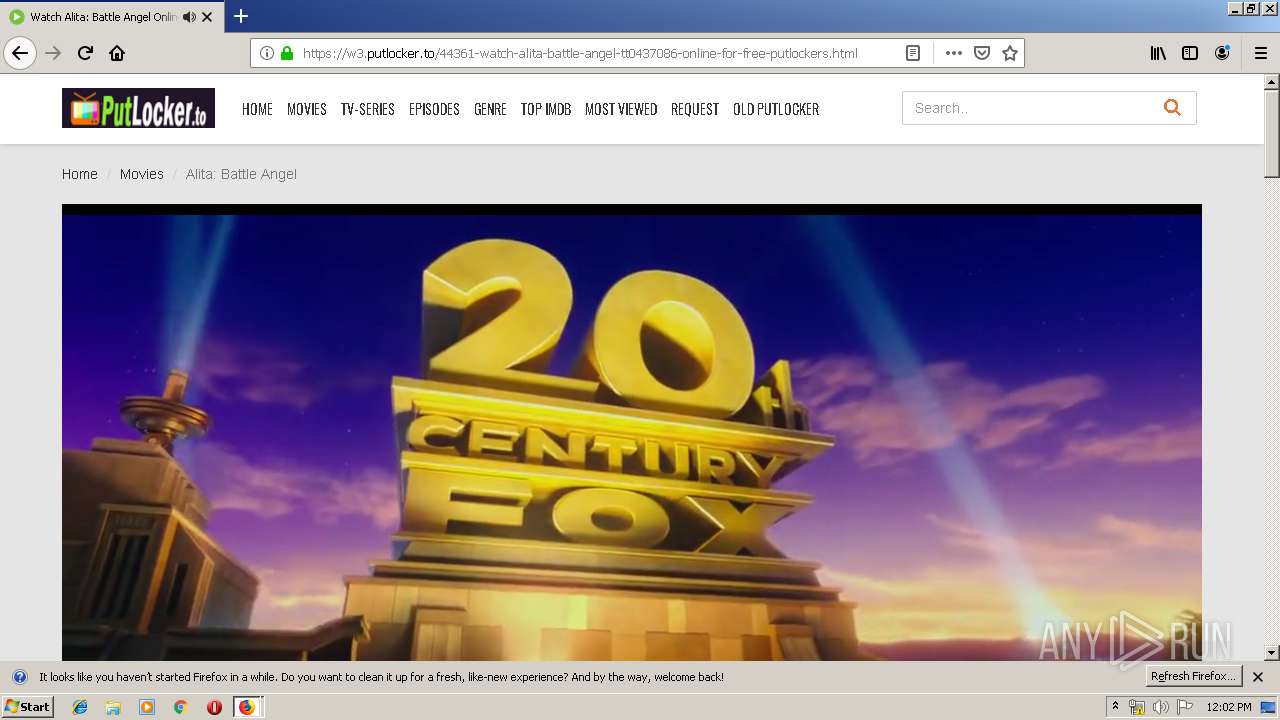Open the TV-SERIES menu item
Screen dimensions: 1280x720
coord(367,109)
